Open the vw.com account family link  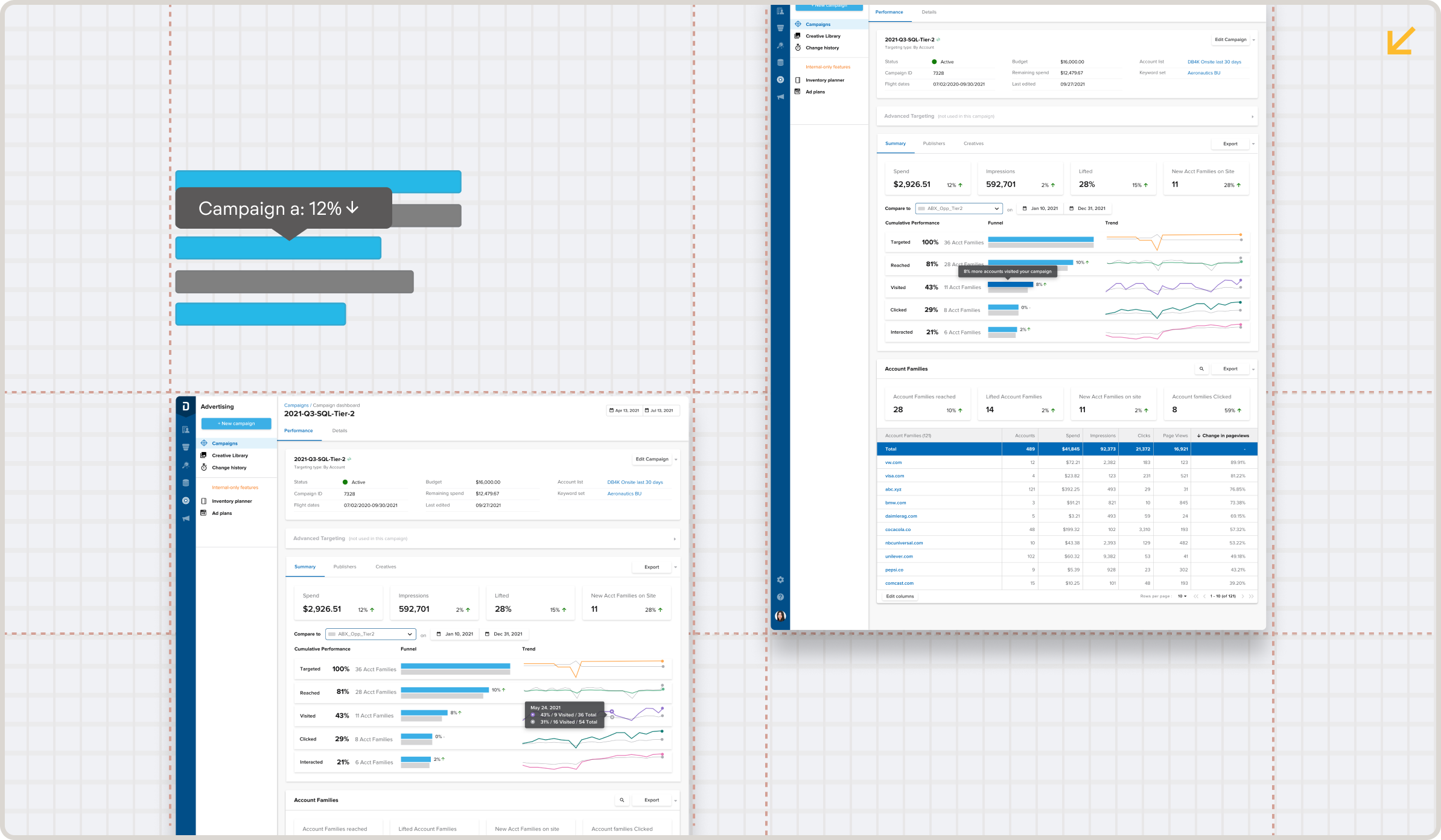tap(893, 463)
